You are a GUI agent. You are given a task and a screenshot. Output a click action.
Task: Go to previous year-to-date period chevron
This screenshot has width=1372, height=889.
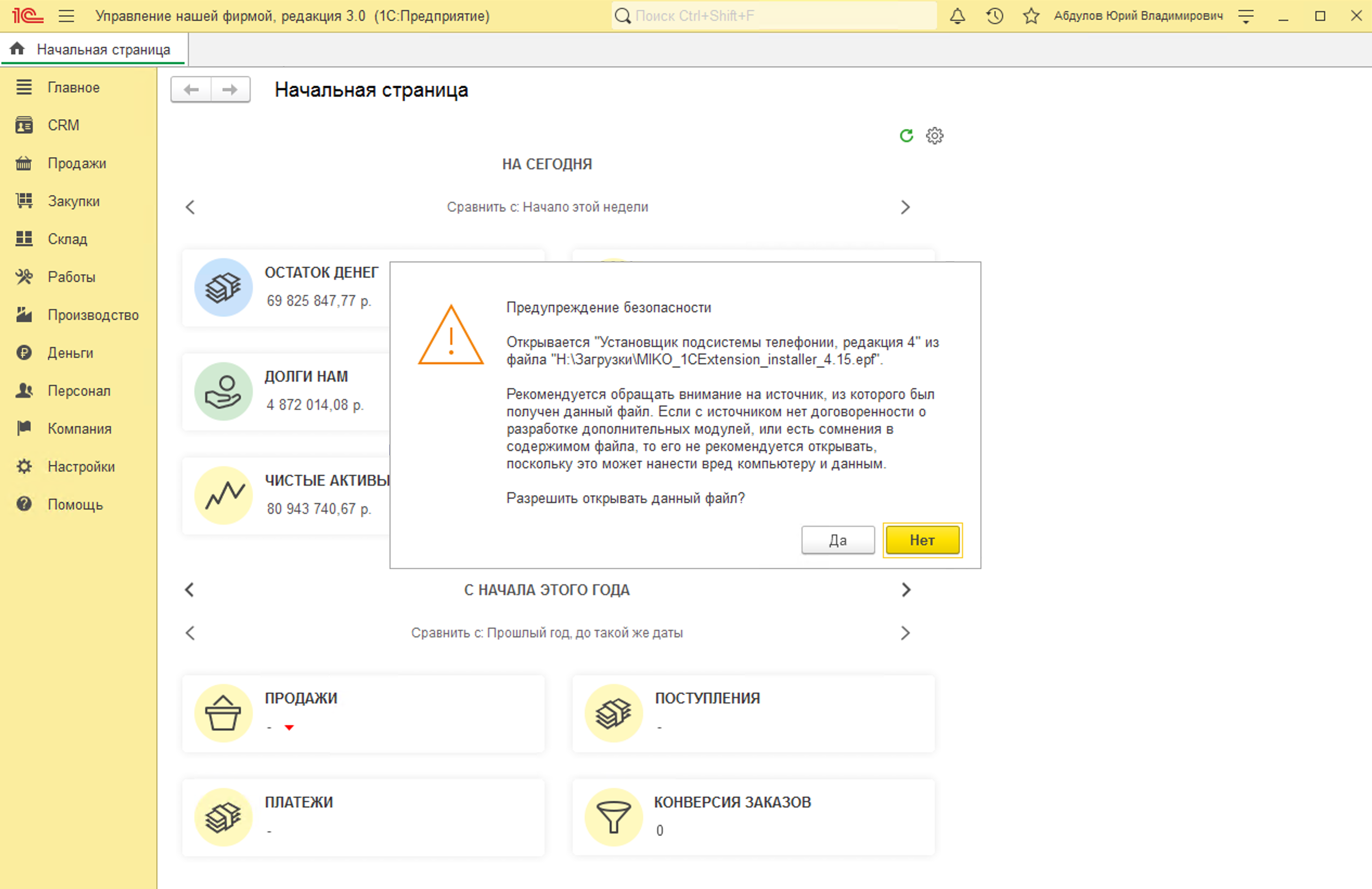click(x=190, y=589)
